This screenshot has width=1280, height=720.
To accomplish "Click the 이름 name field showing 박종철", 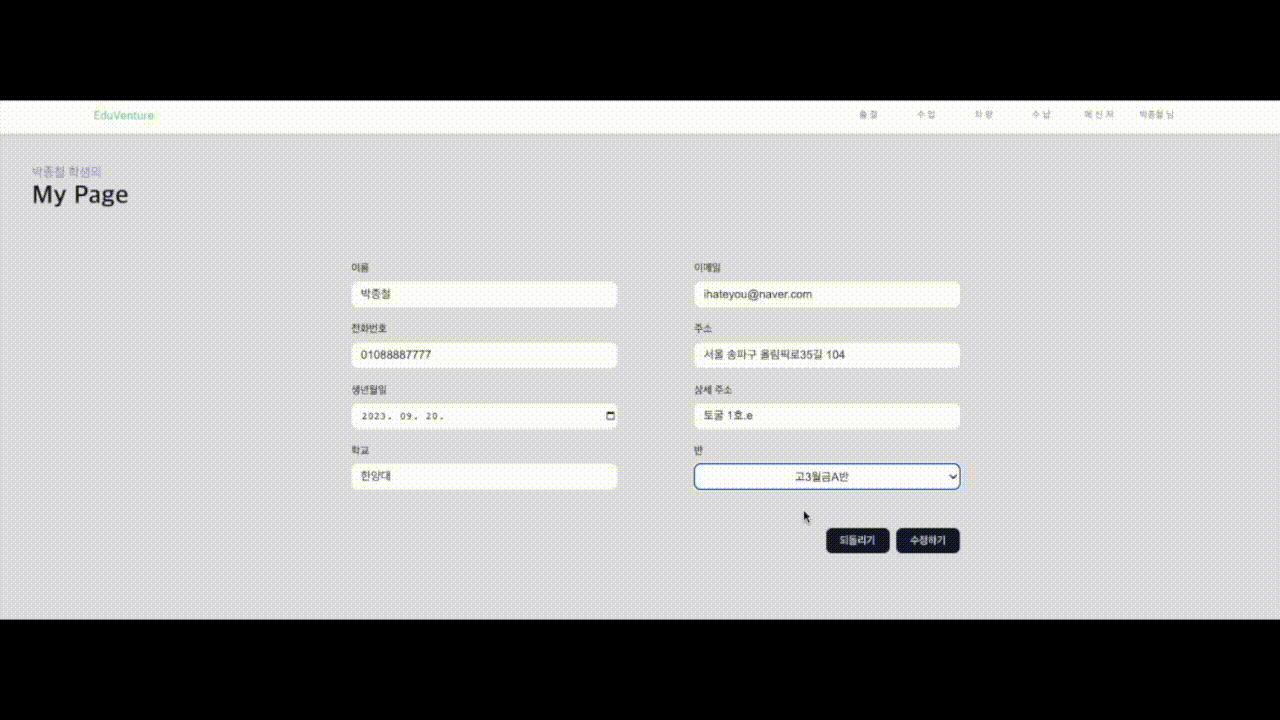I will pyautogui.click(x=484, y=294).
